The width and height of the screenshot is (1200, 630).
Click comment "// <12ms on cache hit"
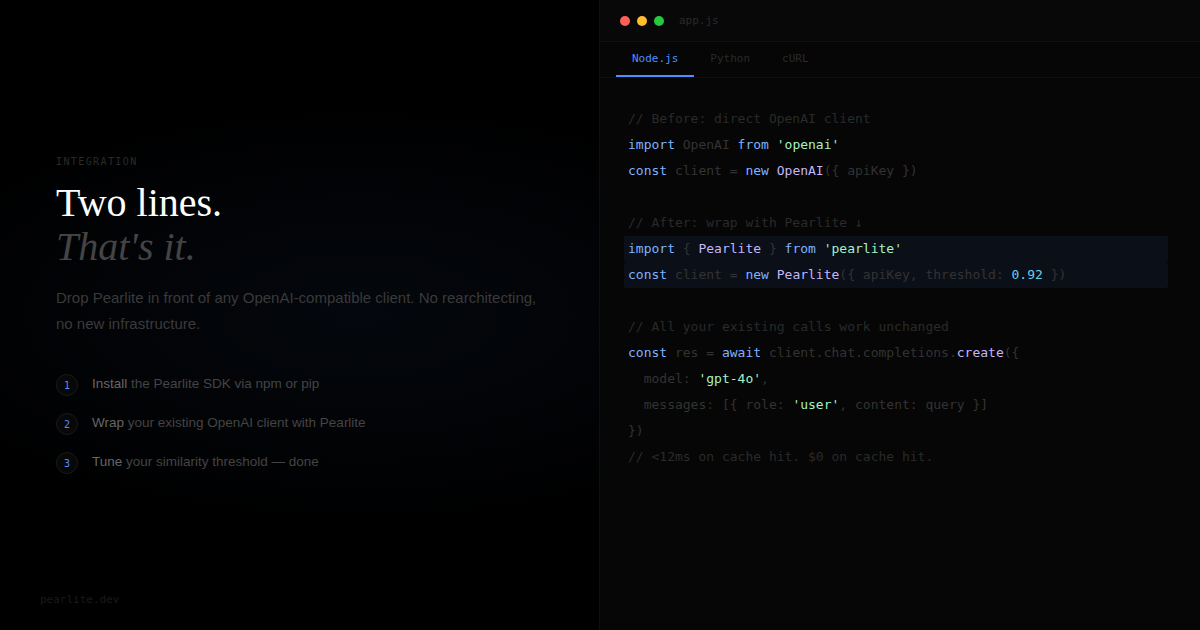pyautogui.click(x=780, y=457)
